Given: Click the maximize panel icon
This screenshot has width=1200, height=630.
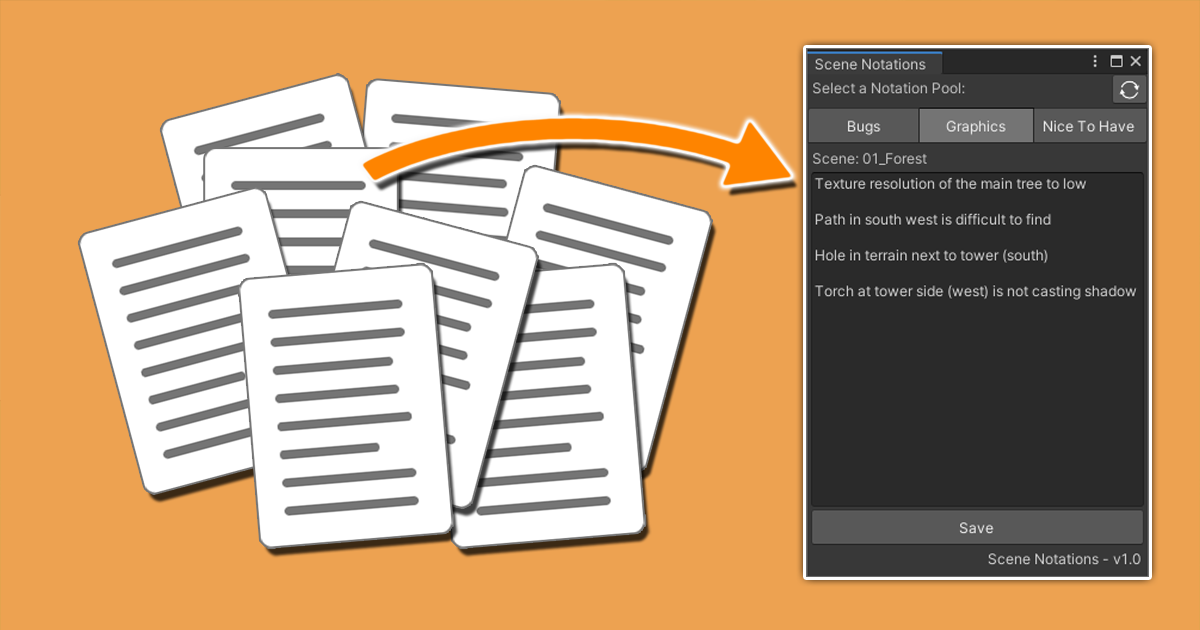Looking at the screenshot, I should [1116, 61].
